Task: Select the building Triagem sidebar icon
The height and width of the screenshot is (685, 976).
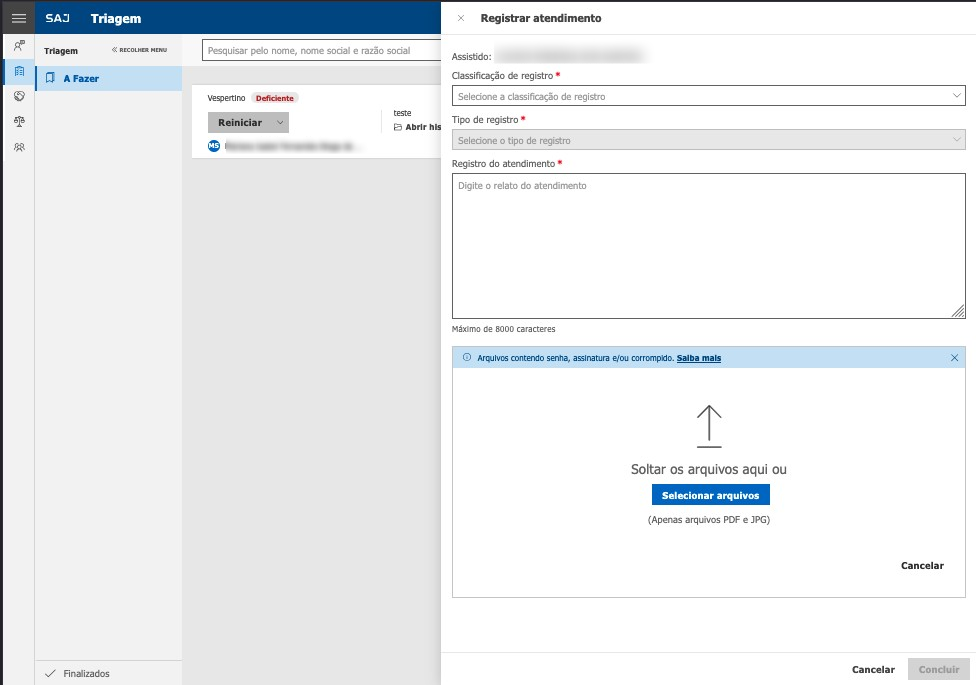Action: pos(19,71)
